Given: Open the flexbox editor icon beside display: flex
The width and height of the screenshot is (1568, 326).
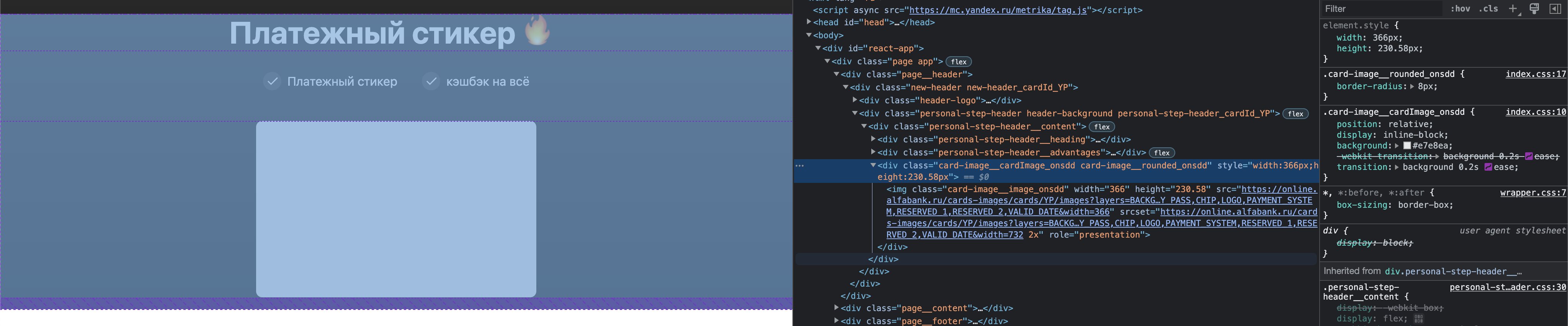Looking at the screenshot, I should point(1419,319).
